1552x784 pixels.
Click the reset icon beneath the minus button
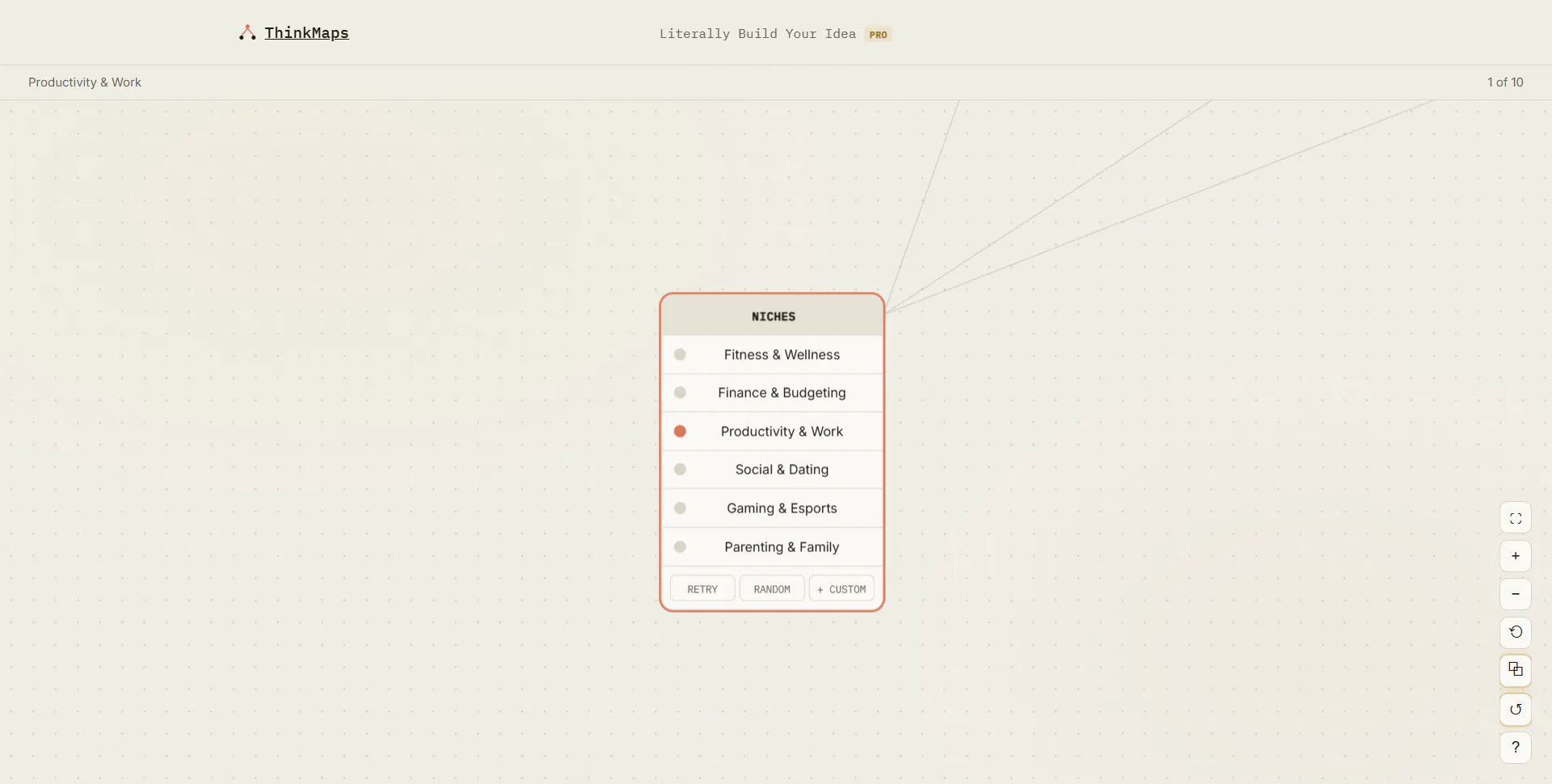click(x=1516, y=632)
